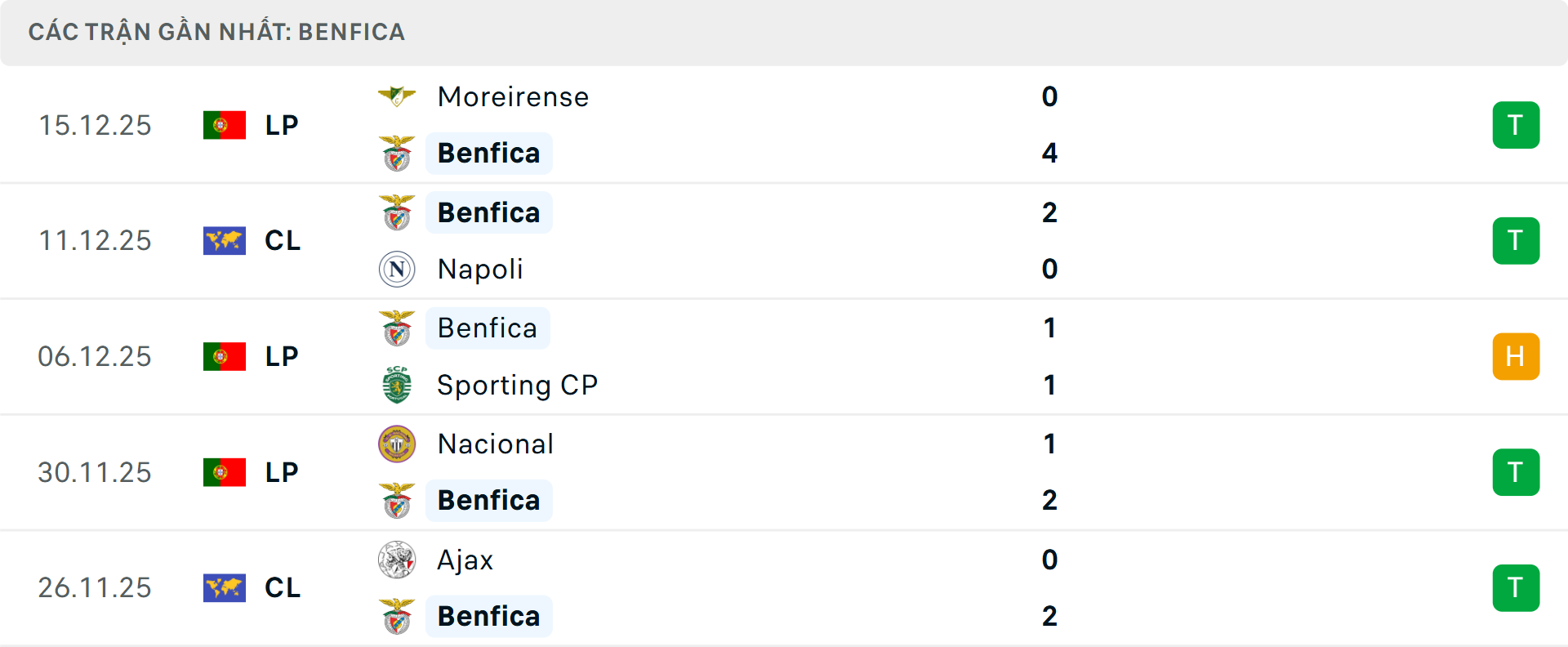Switch to the CL competition label
1568x647 pixels.
[x=282, y=240]
